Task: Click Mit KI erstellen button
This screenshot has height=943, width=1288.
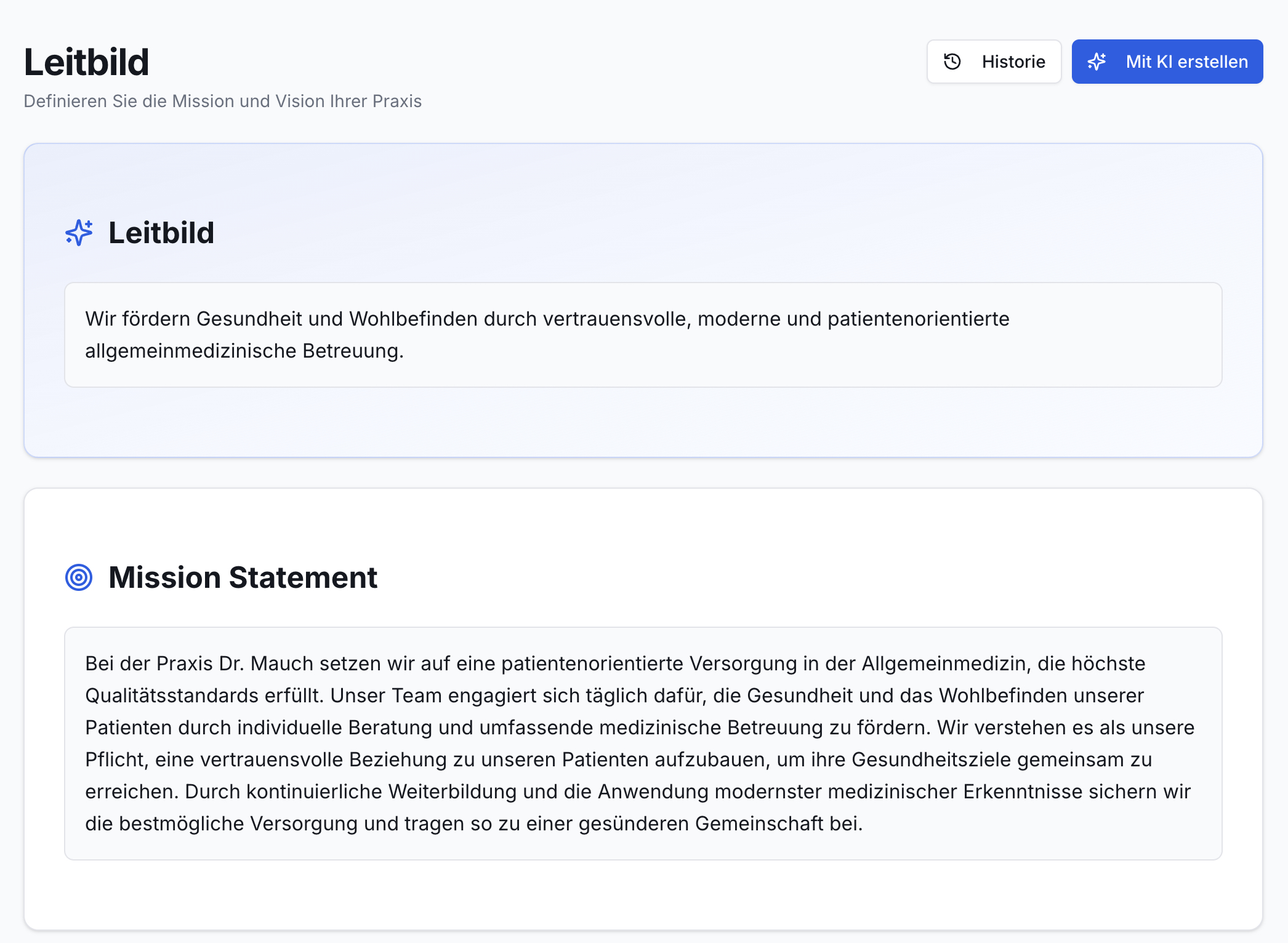Action: (1167, 62)
